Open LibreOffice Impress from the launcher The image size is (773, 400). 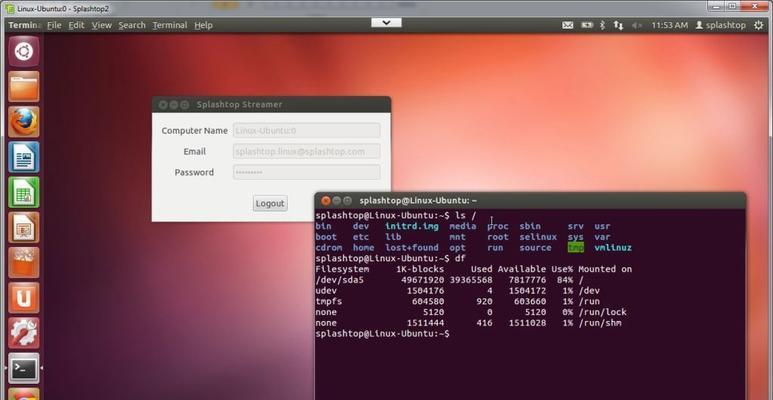(x=24, y=227)
